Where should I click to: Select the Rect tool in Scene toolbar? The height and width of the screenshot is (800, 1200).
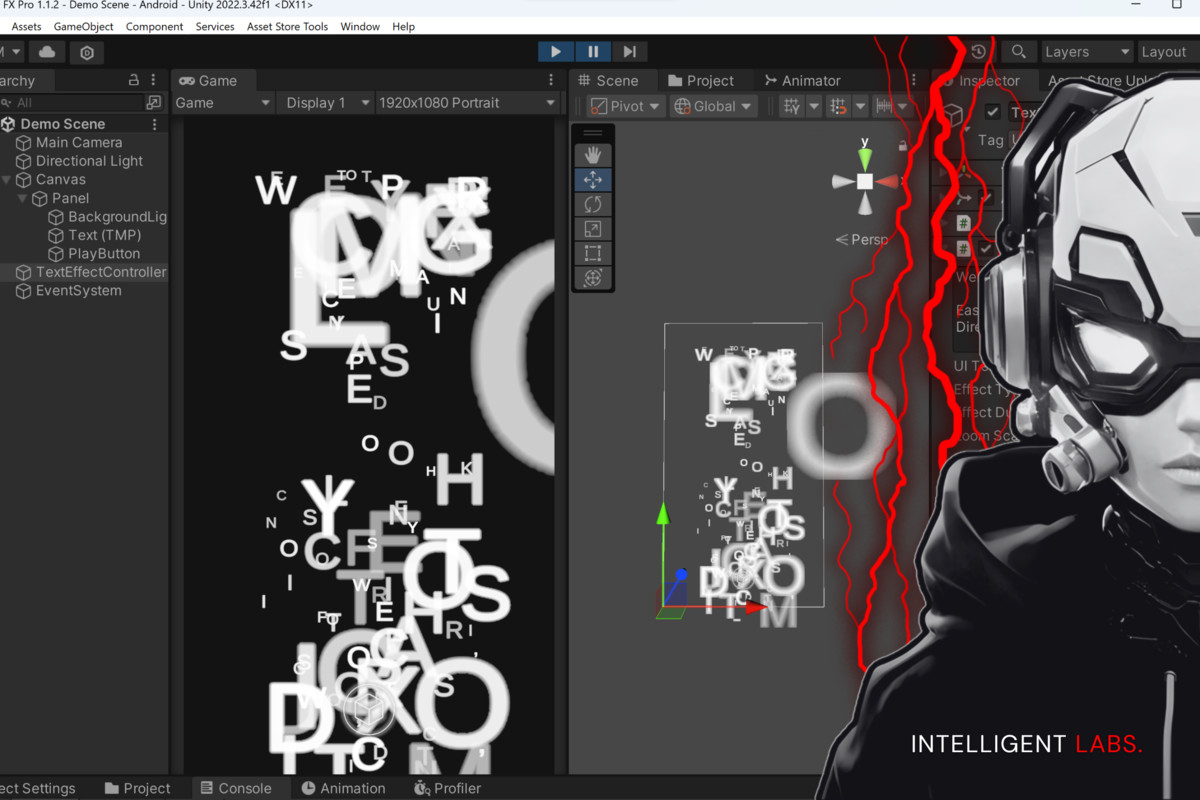click(x=593, y=253)
